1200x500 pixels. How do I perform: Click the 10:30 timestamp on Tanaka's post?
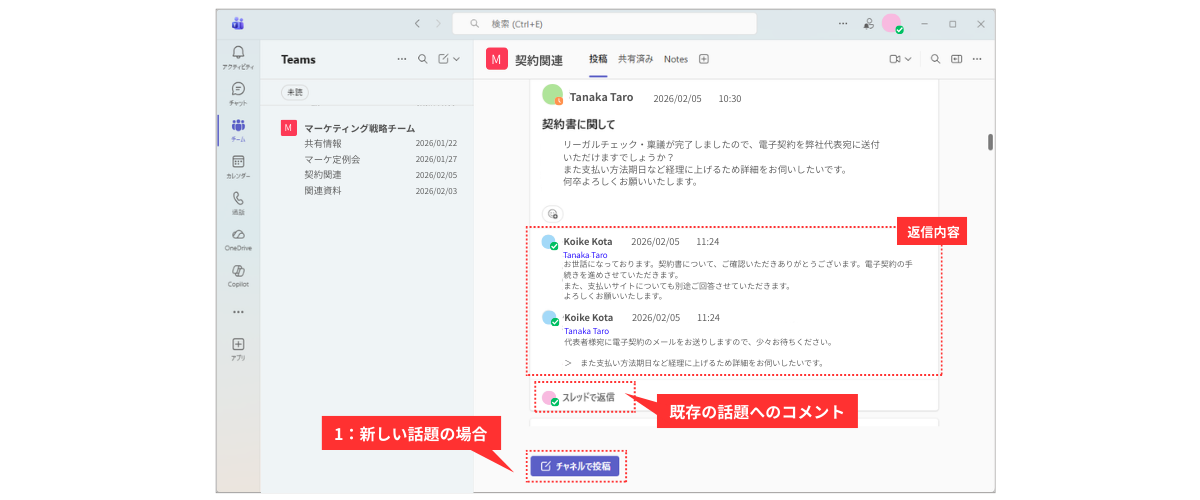(730, 99)
